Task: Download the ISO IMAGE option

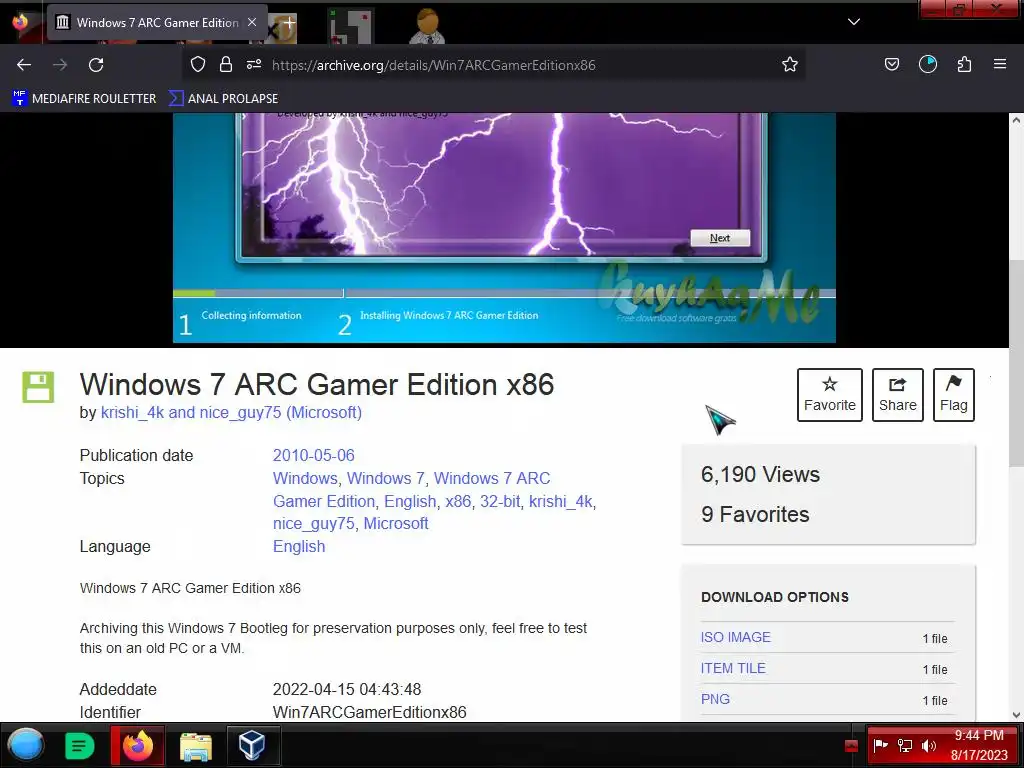Action: tap(735, 637)
